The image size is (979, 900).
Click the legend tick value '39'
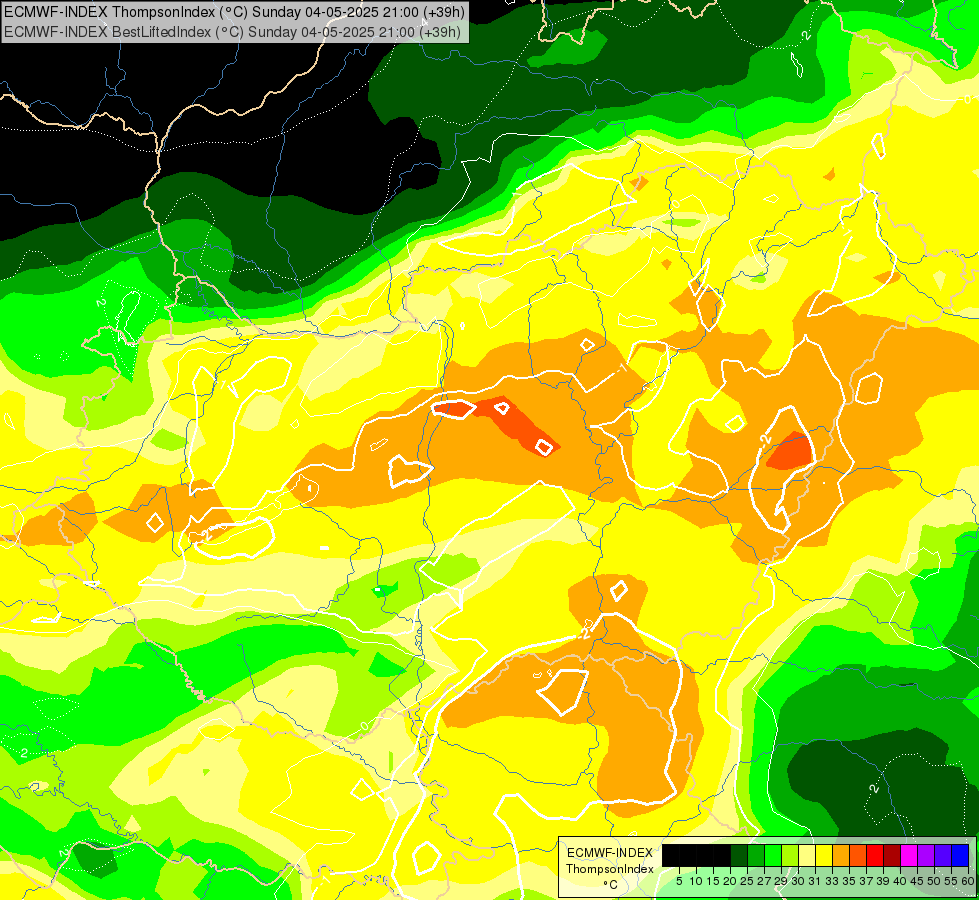click(884, 881)
